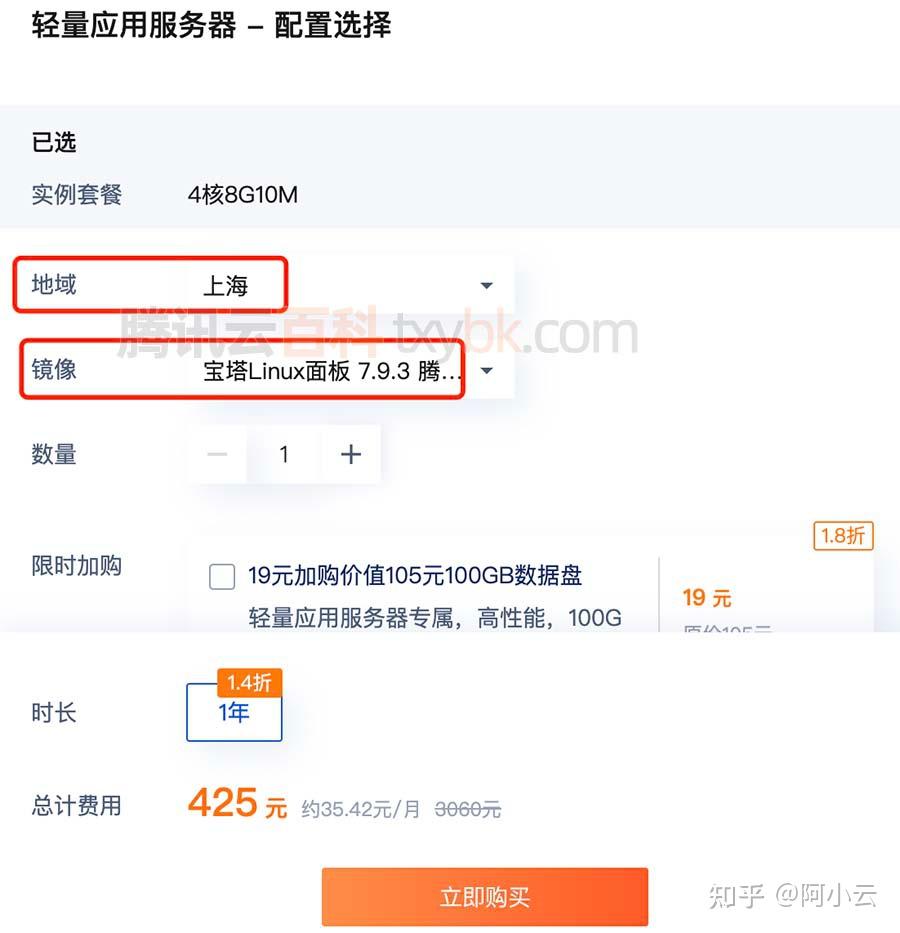Select the 1年 duration option
This screenshot has width=900, height=933.
234,712
